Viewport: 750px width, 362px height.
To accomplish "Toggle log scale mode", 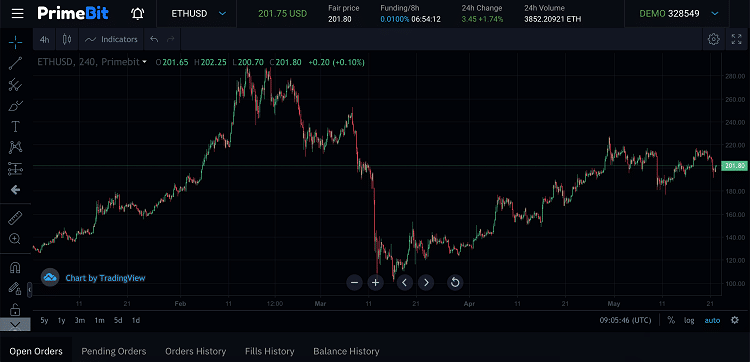I will click(689, 320).
